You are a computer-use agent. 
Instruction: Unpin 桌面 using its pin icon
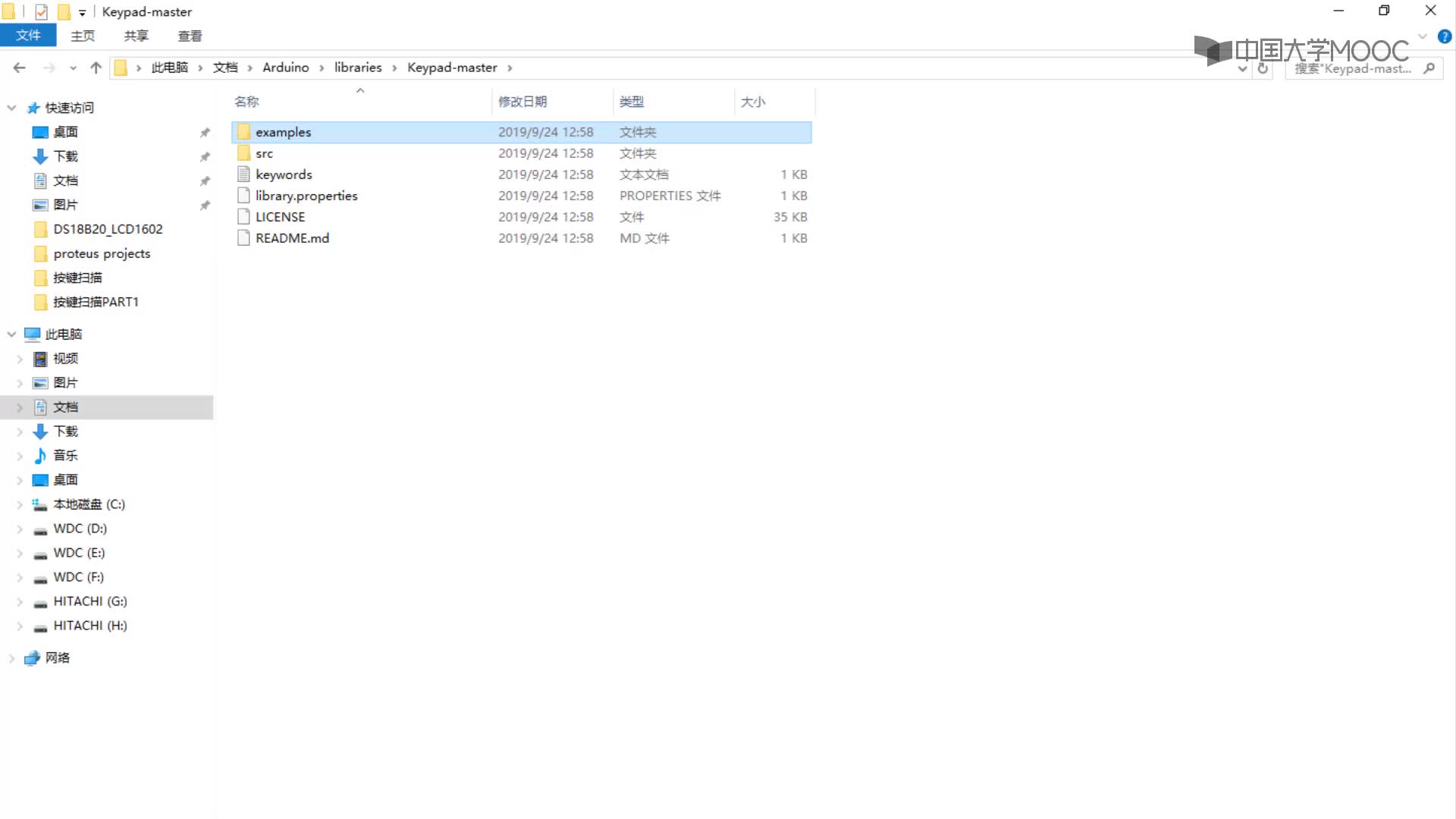(x=205, y=133)
